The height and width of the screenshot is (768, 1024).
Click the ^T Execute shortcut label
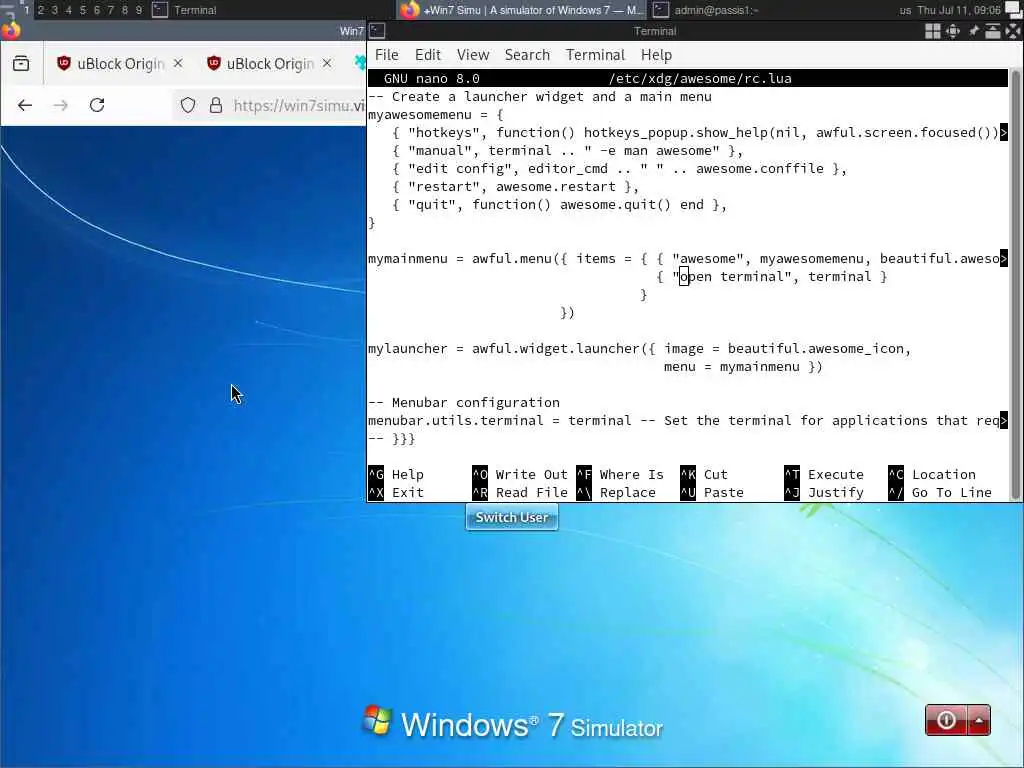pyautogui.click(x=824, y=475)
